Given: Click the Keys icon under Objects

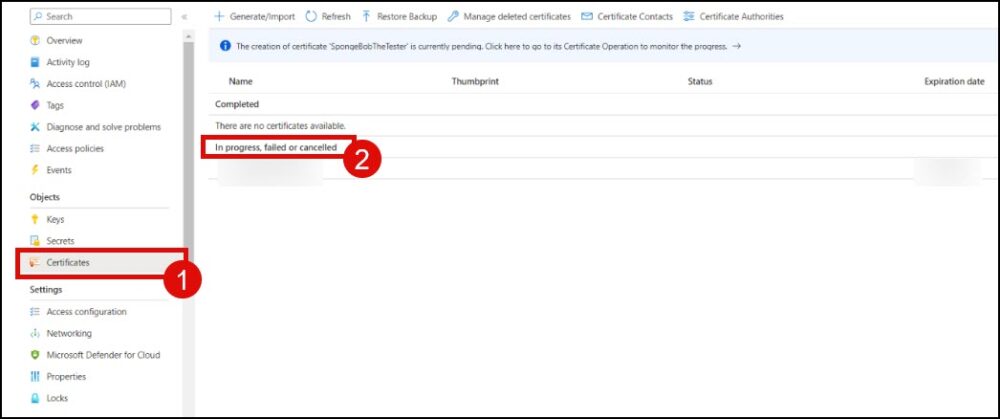Looking at the screenshot, I should tap(35, 219).
